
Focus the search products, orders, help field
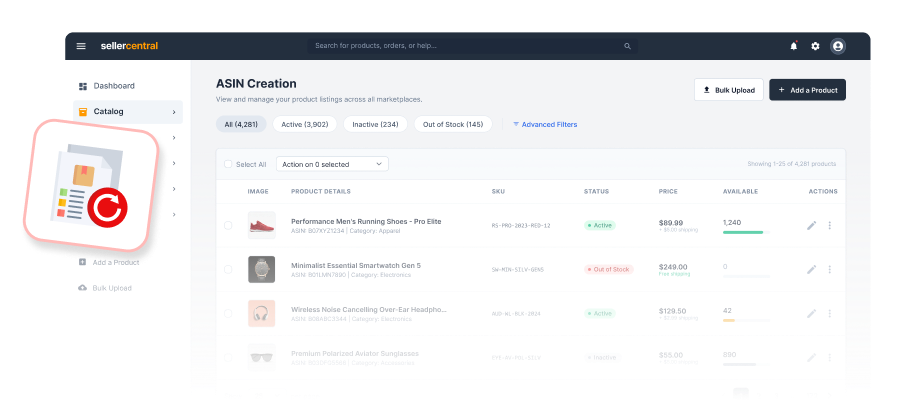click(x=472, y=46)
